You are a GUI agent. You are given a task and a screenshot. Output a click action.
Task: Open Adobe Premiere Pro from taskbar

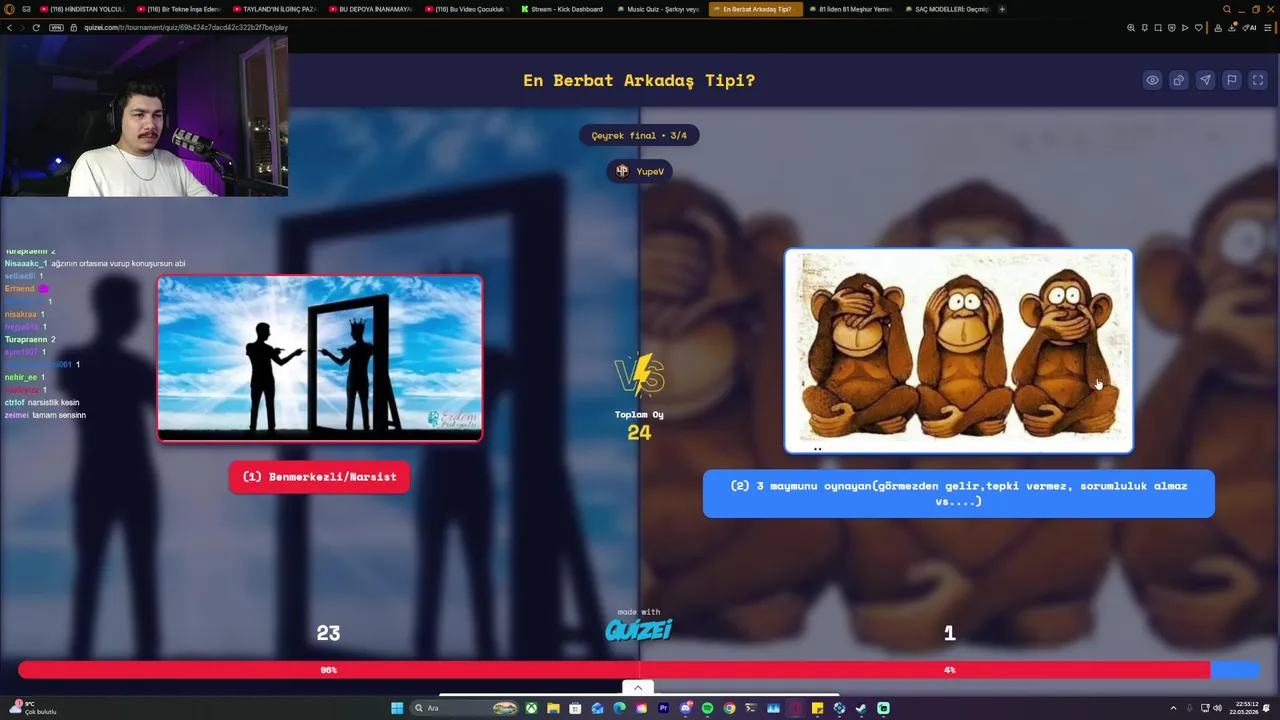click(x=663, y=708)
